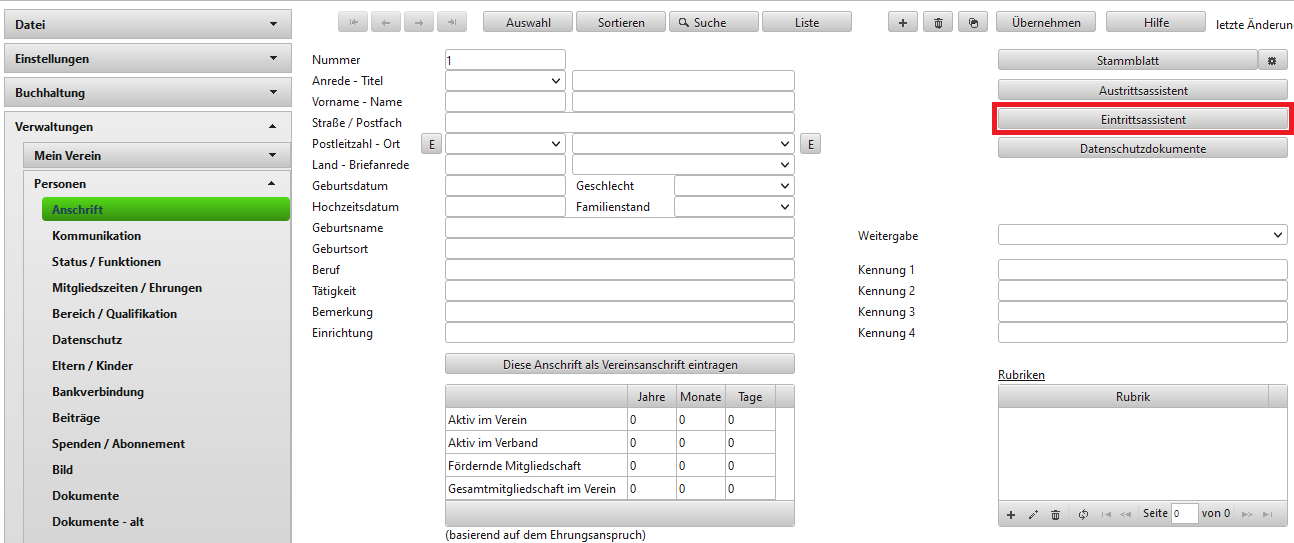
Task: Open Eltern / Kinder entry
Action: click(x=92, y=366)
